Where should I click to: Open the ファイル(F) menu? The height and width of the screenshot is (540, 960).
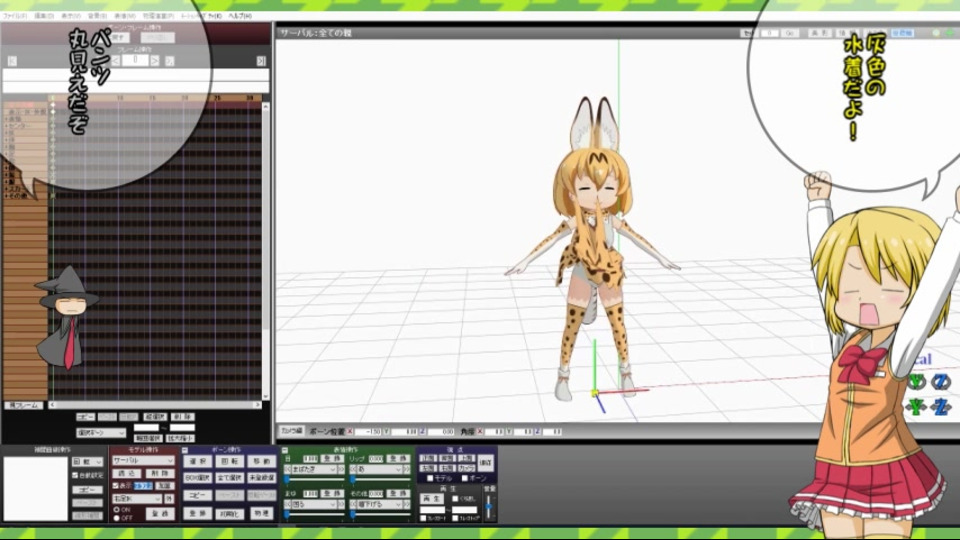coord(15,15)
